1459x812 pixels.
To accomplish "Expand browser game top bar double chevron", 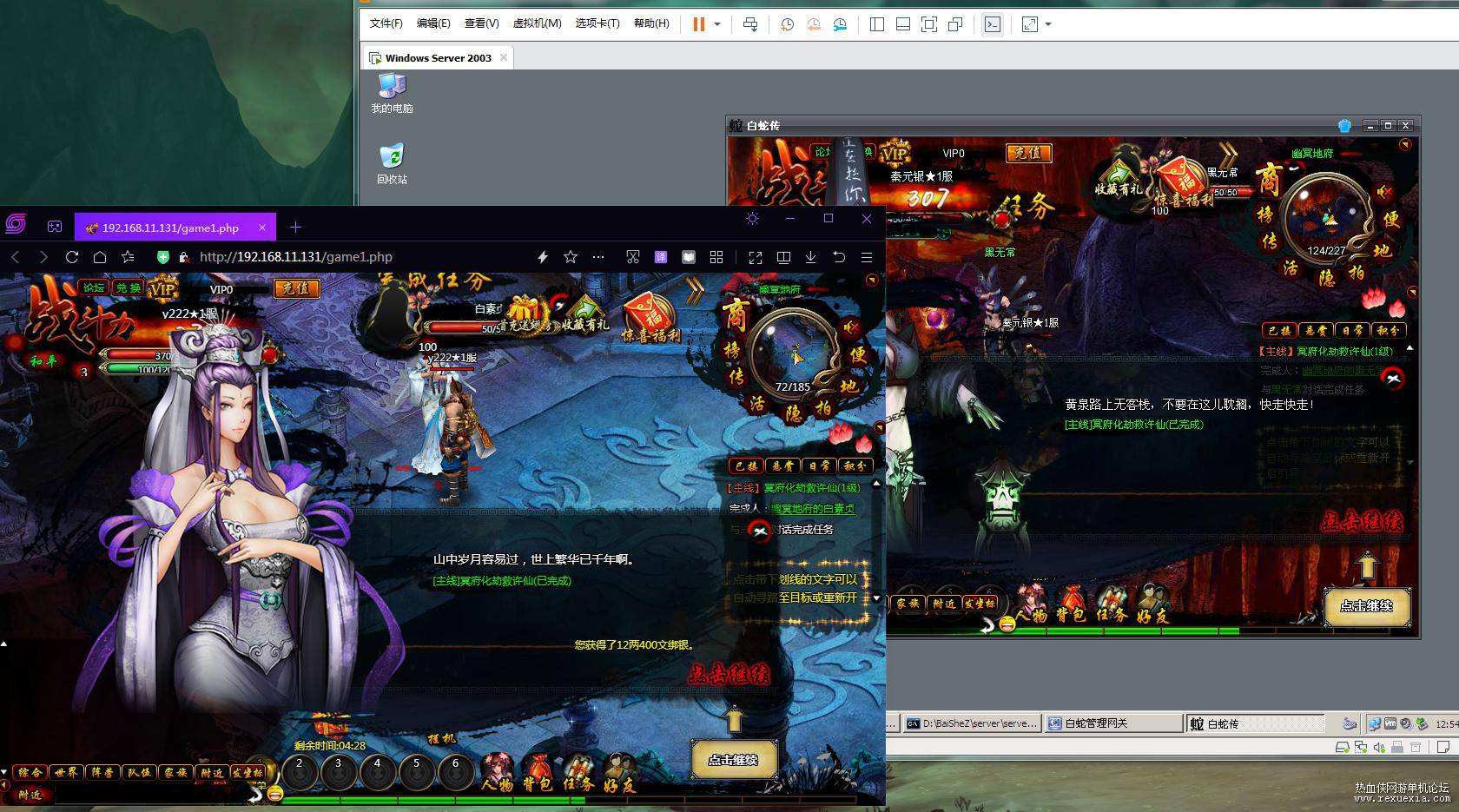I will [x=695, y=292].
